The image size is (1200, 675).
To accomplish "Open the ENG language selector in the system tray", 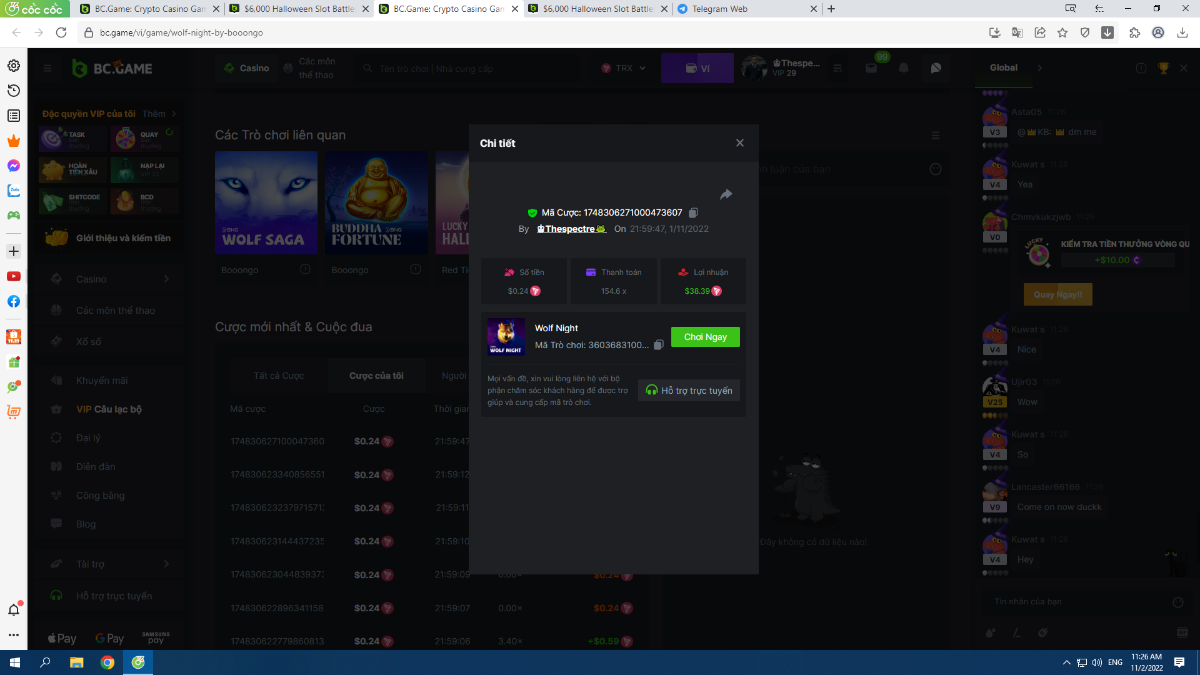I will point(1114,662).
